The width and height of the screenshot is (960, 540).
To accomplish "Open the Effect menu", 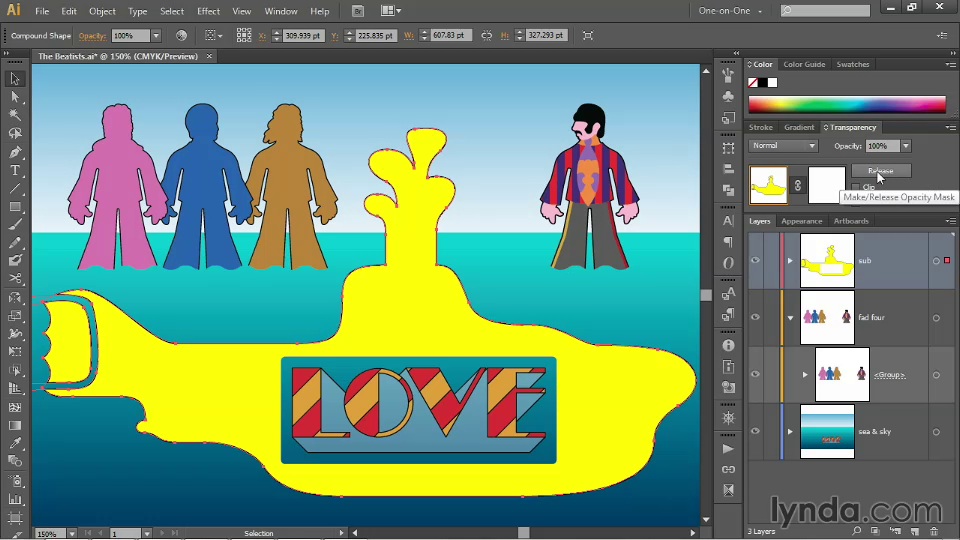I will pos(208,11).
